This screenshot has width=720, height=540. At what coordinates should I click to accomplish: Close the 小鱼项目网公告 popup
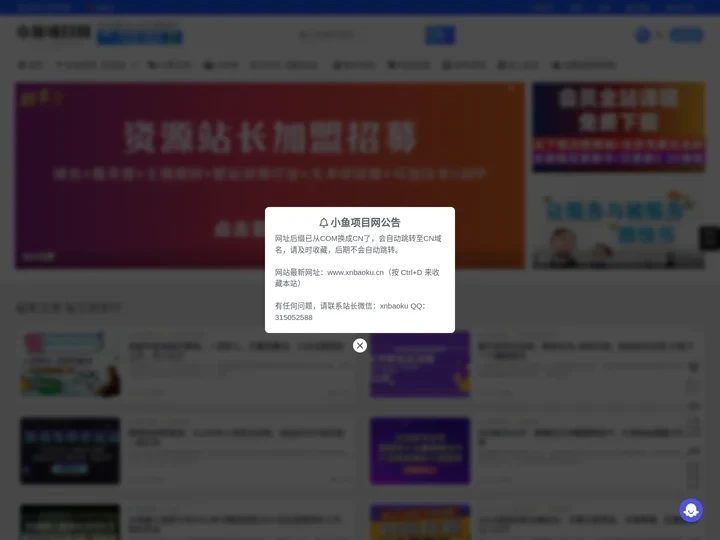360,345
